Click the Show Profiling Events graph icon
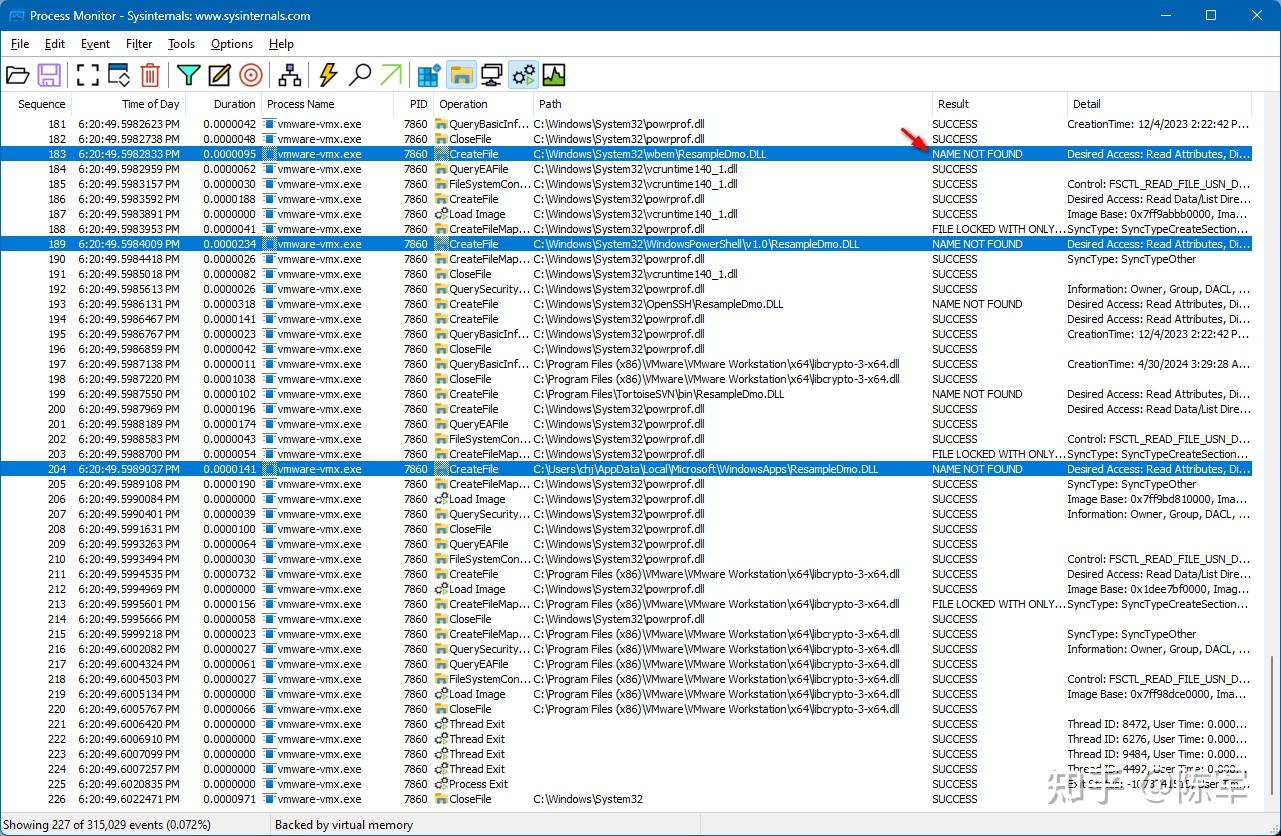The image size is (1281, 836). click(x=553, y=74)
